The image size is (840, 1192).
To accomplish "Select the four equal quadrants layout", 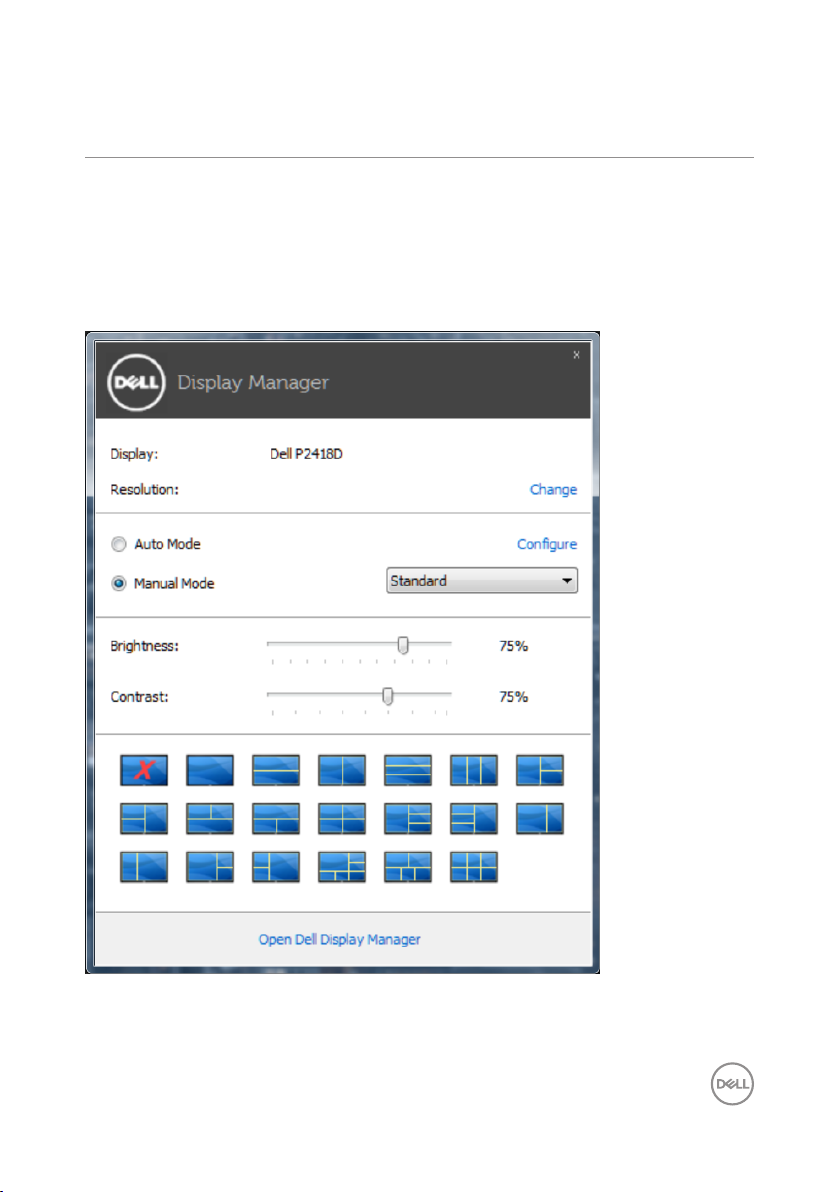I will click(x=342, y=817).
